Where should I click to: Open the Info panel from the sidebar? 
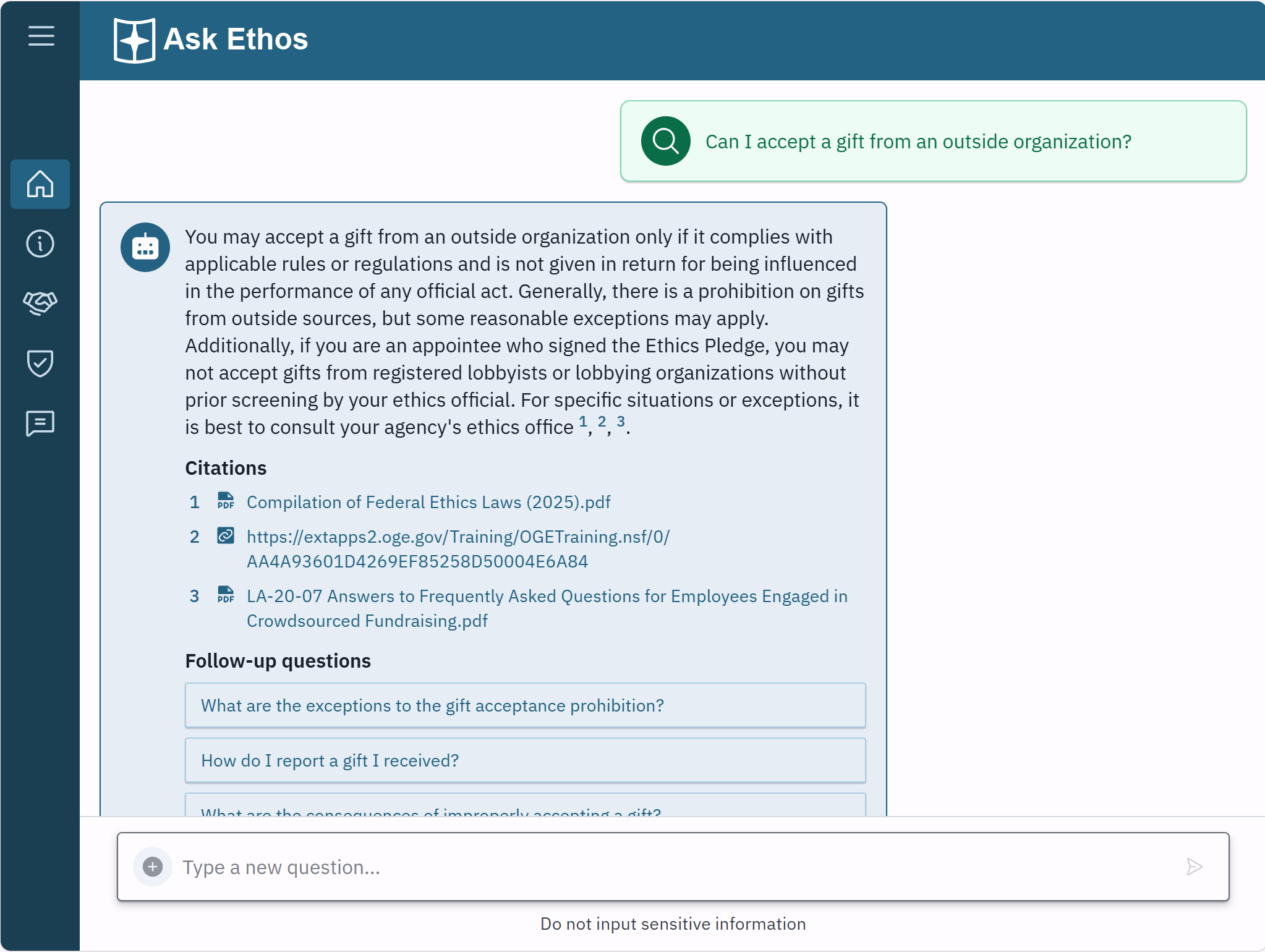[x=40, y=244]
